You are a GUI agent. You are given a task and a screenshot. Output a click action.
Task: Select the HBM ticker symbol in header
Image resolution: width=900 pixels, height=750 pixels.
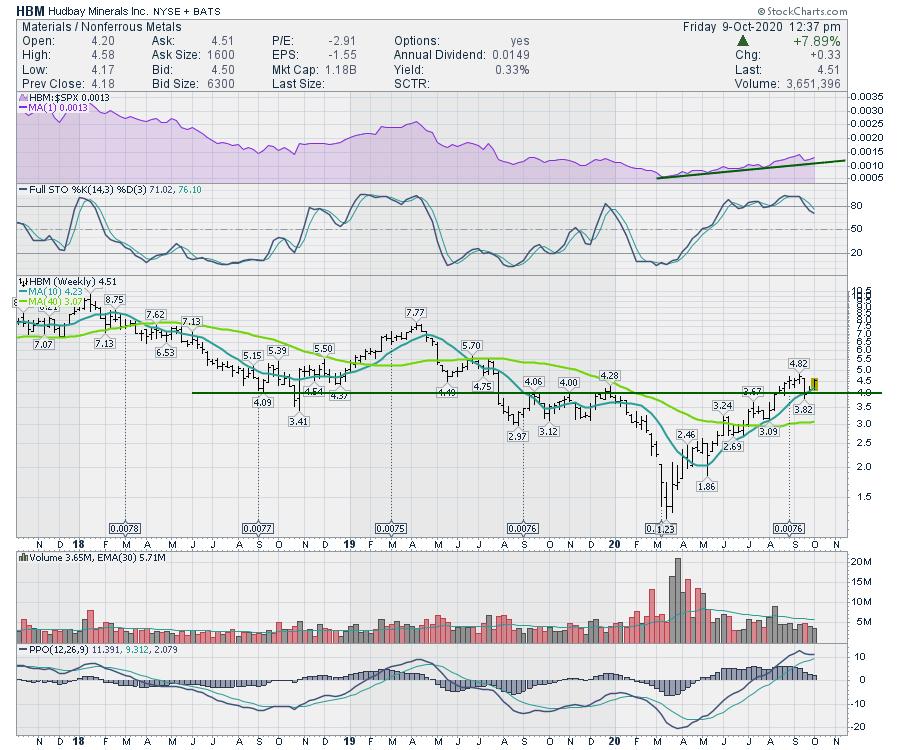(x=30, y=11)
